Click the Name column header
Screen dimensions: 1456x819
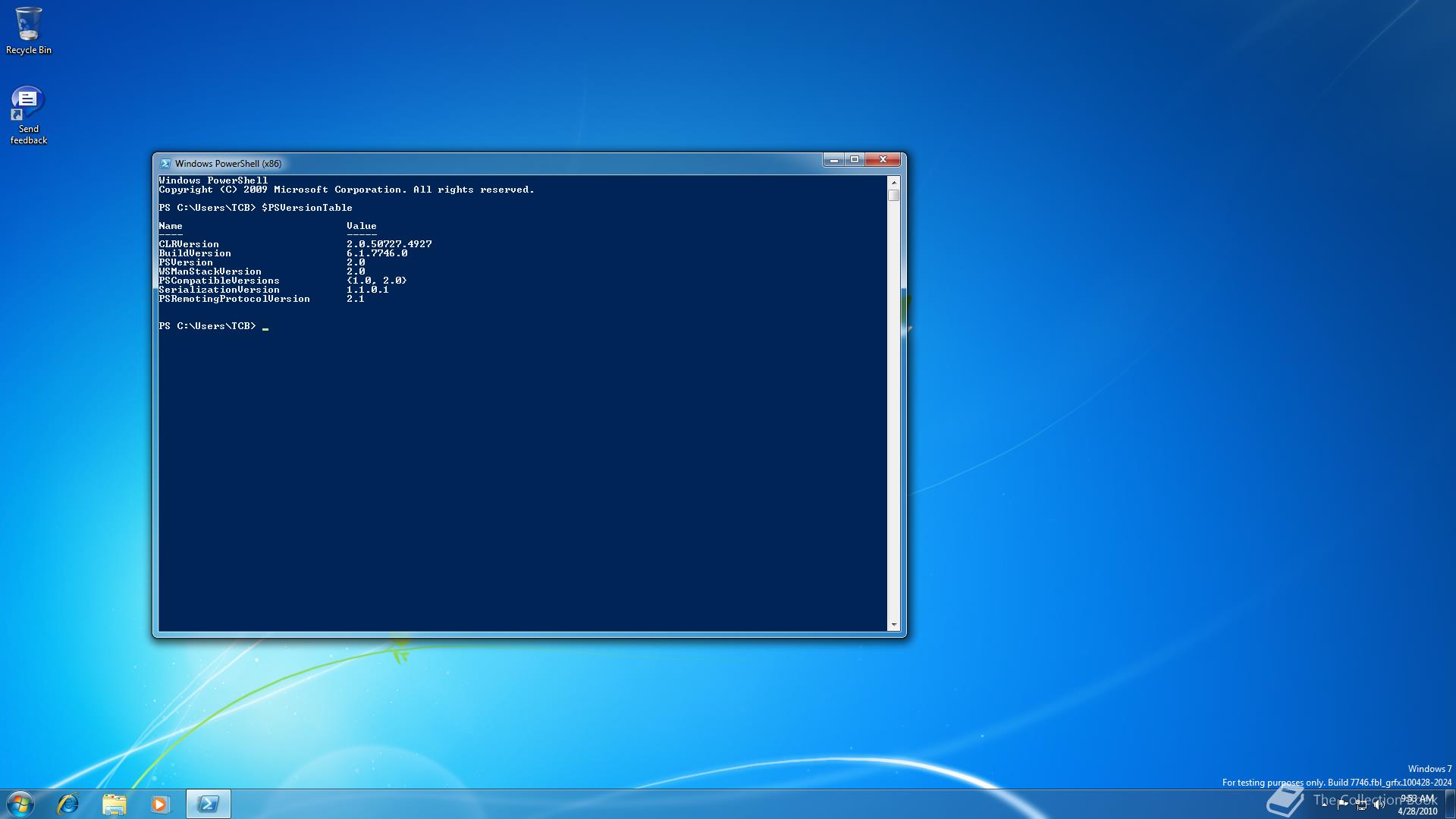pyautogui.click(x=171, y=226)
